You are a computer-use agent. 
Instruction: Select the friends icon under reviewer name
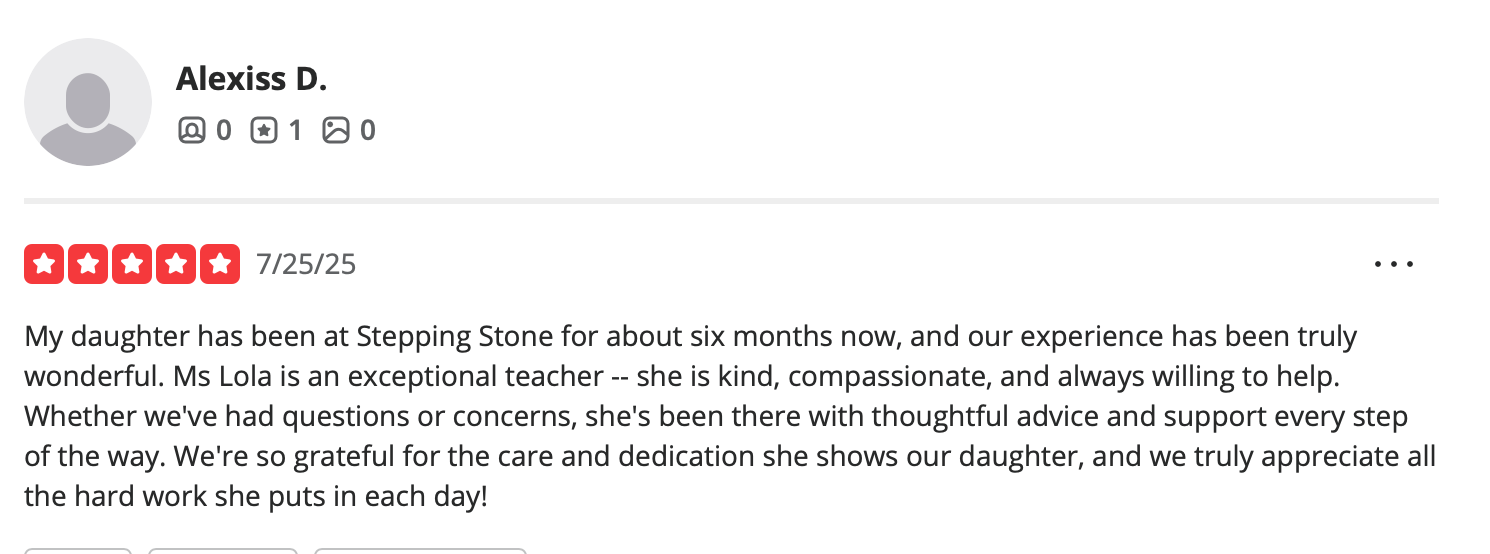[x=191, y=130]
